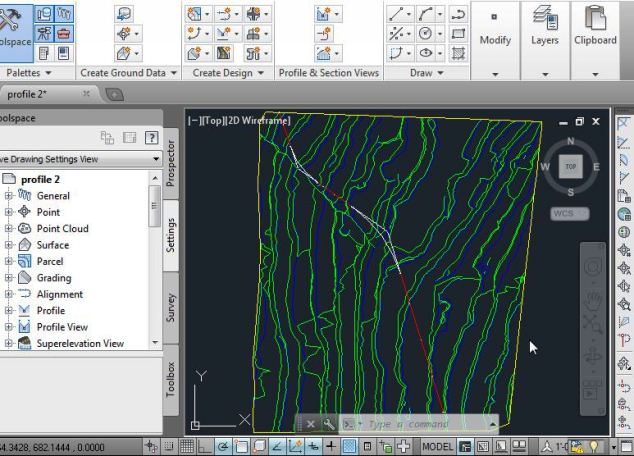Click command line customize wrench icon
The width and height of the screenshot is (634, 456).
pos(329,424)
